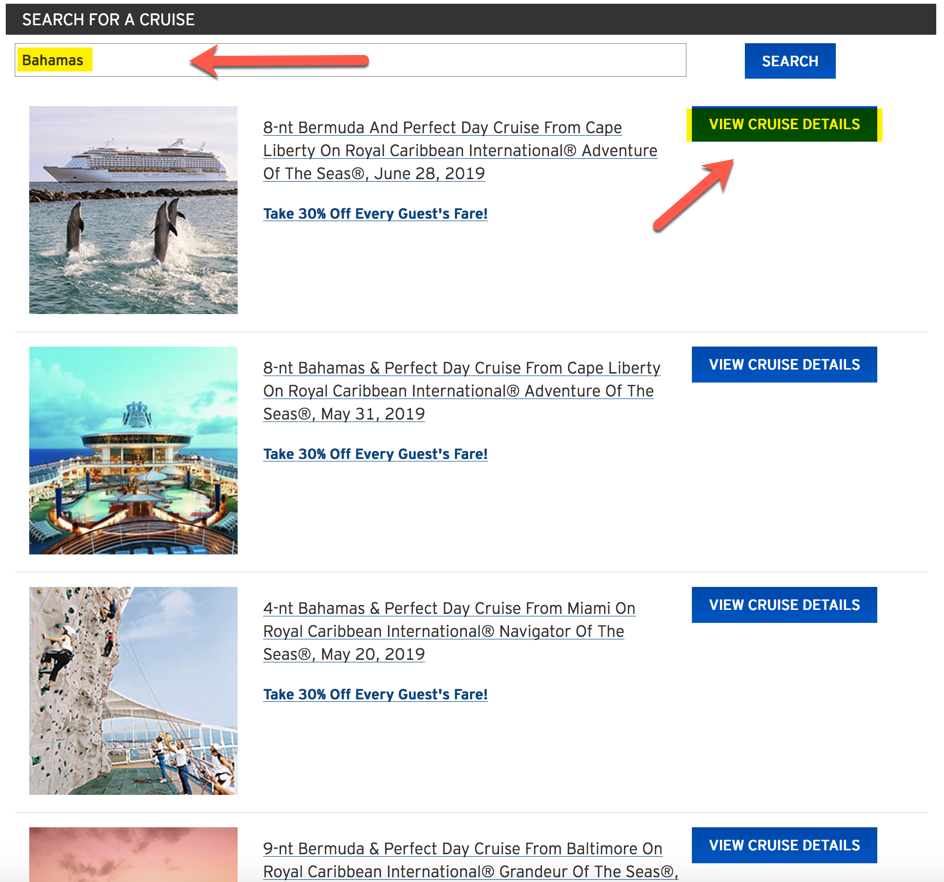The image size is (944, 882).
Task: View details for the 4-nt Miami Navigator cruise
Action: [784, 604]
